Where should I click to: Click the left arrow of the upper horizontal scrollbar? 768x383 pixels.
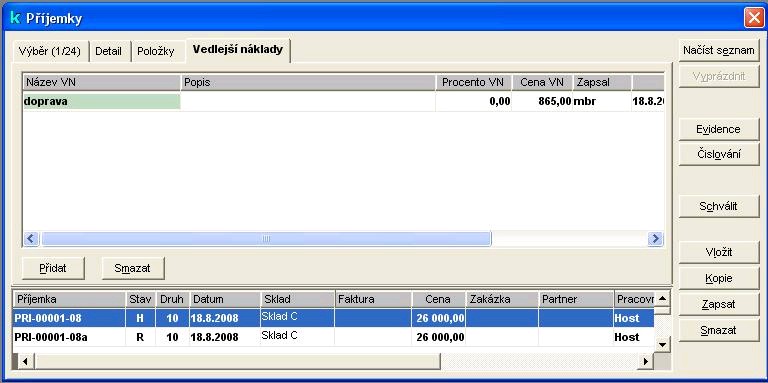tap(31, 239)
